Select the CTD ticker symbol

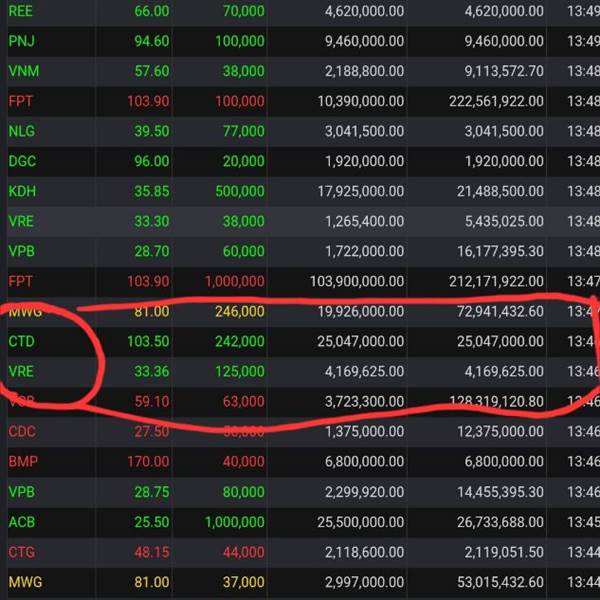tap(21, 341)
